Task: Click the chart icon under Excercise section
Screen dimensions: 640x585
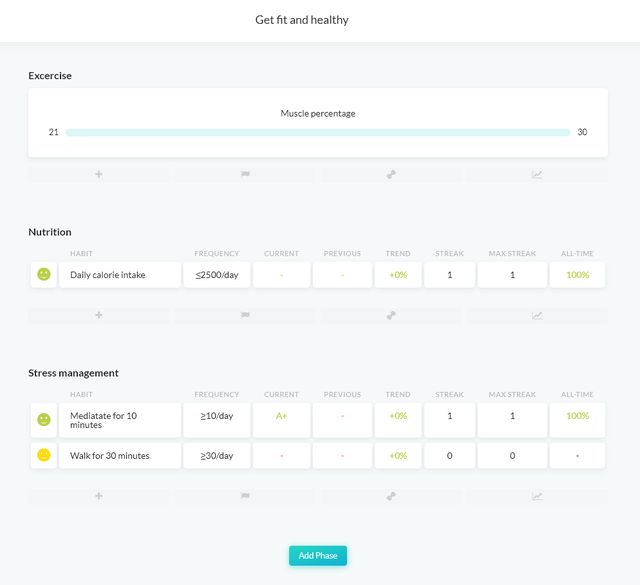Action: point(537,174)
